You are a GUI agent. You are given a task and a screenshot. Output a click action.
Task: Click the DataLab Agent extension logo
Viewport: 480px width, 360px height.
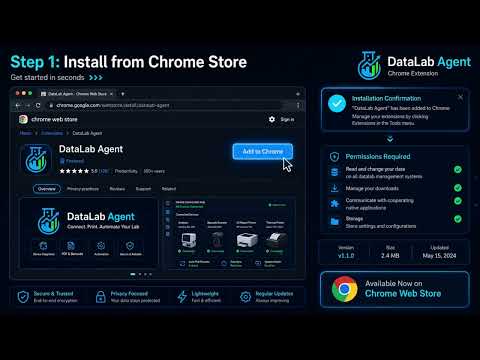[36, 159]
